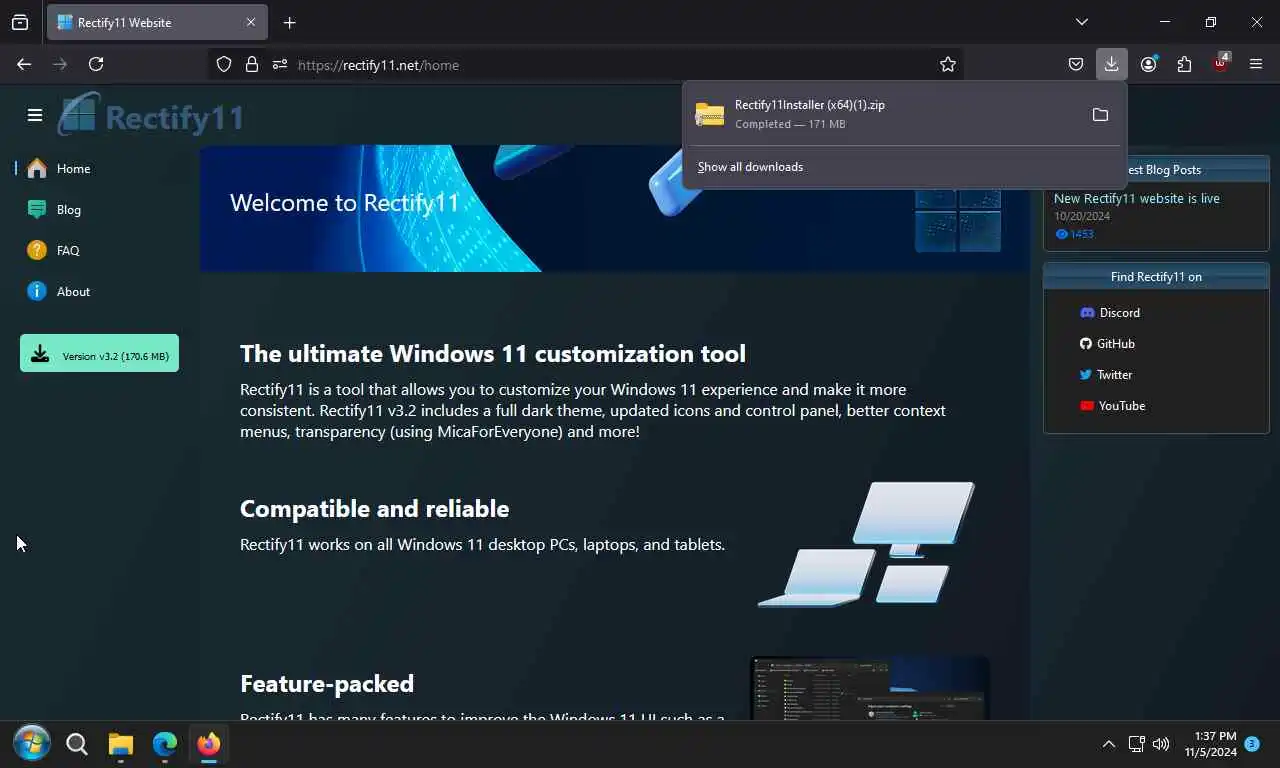Open network tray icon

(1136, 744)
